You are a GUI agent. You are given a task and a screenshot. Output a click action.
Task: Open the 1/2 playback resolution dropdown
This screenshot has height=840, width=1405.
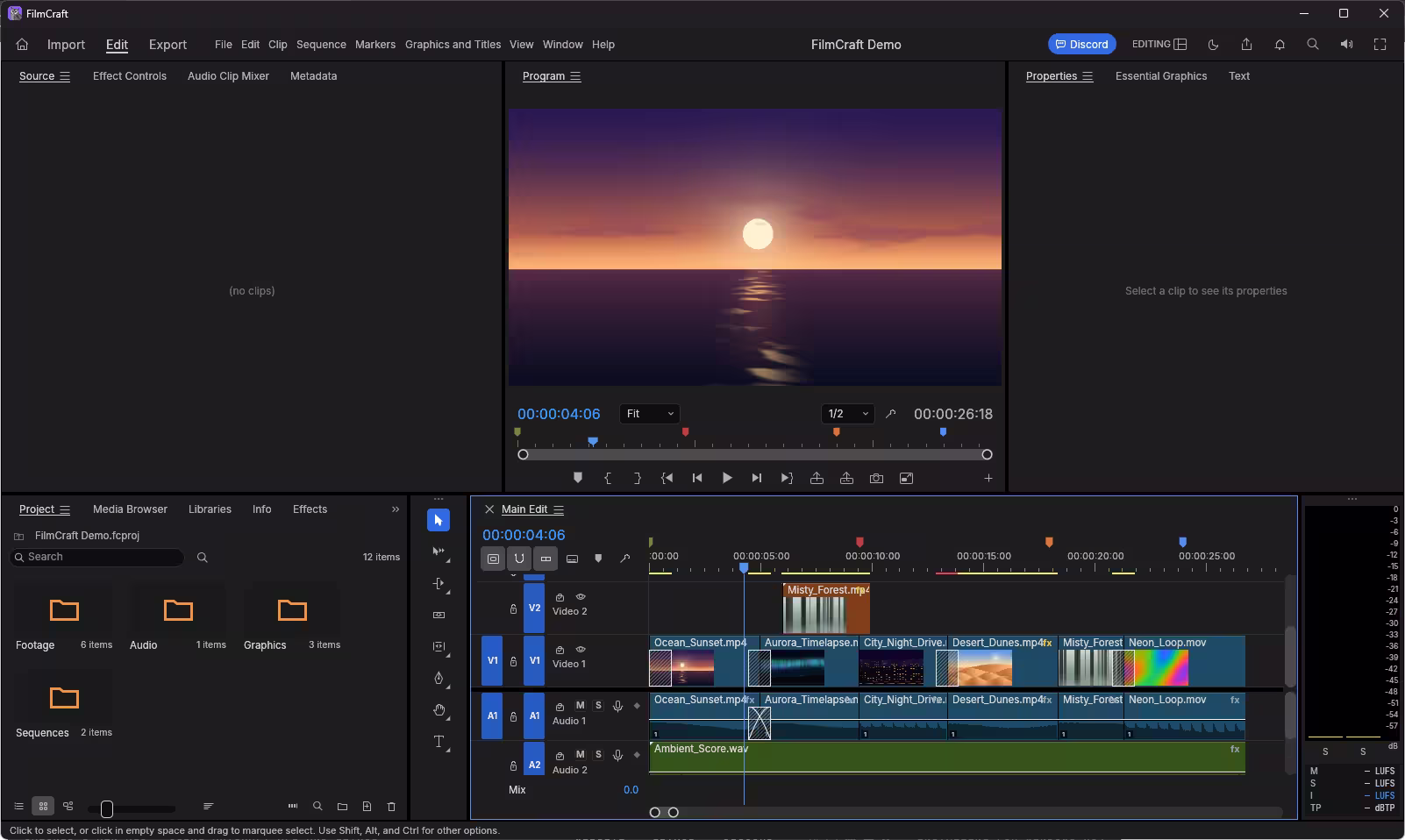pyautogui.click(x=848, y=414)
